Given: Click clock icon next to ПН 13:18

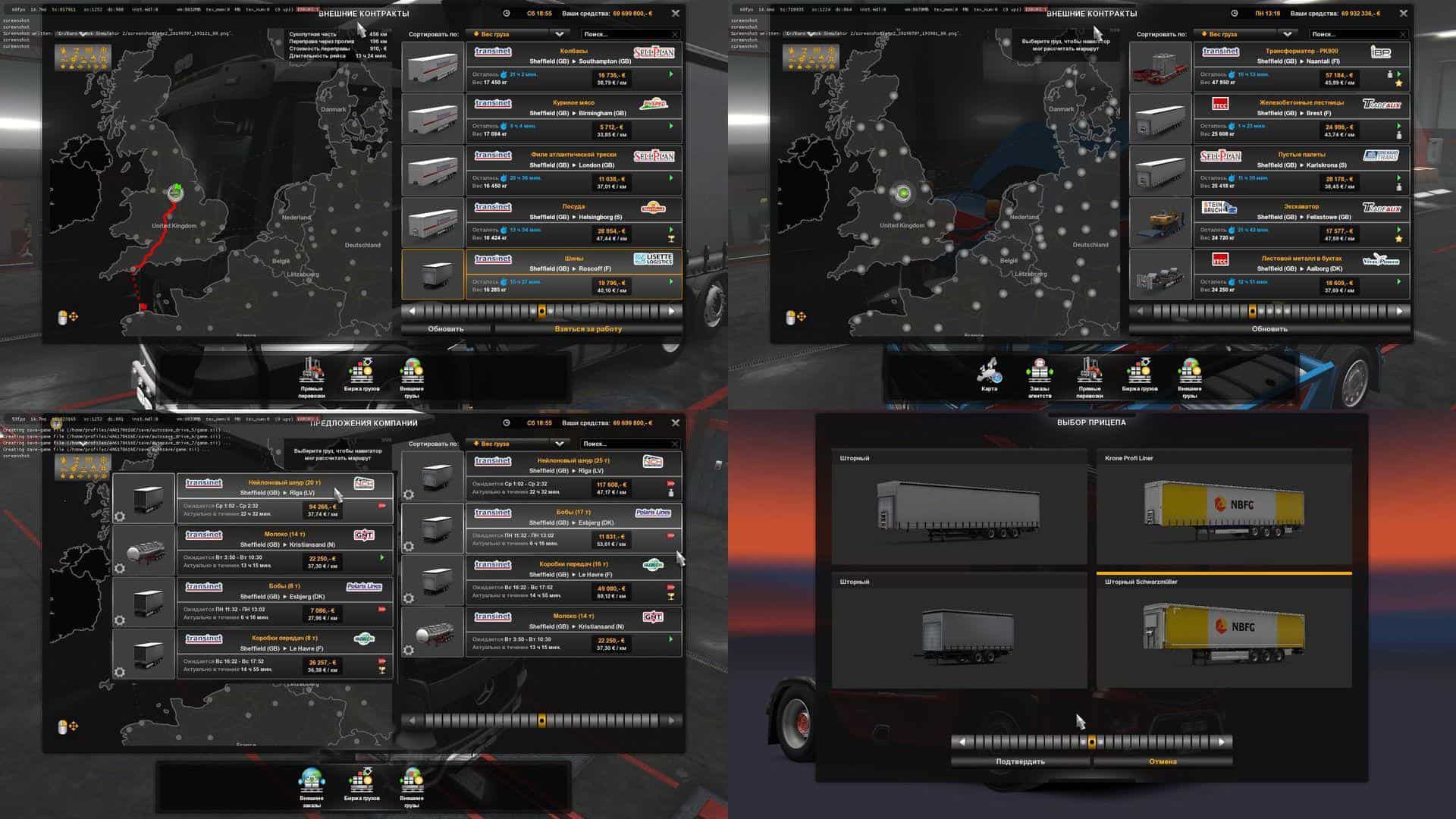Looking at the screenshot, I should (1234, 14).
